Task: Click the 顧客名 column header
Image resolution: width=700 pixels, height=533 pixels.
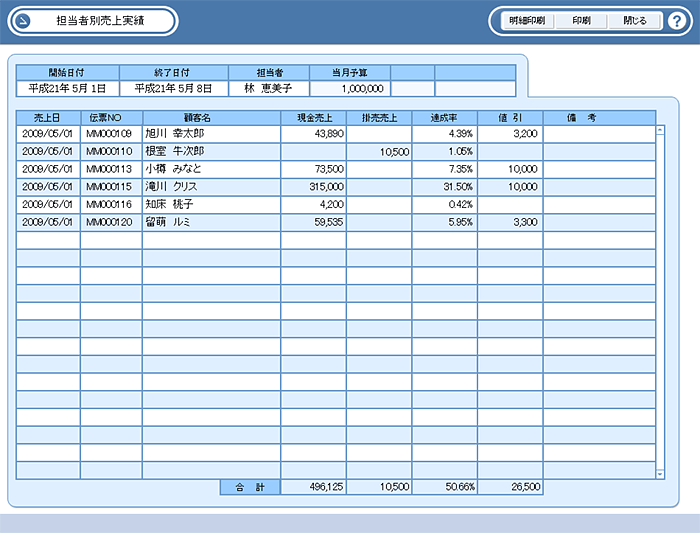Action: (x=211, y=117)
